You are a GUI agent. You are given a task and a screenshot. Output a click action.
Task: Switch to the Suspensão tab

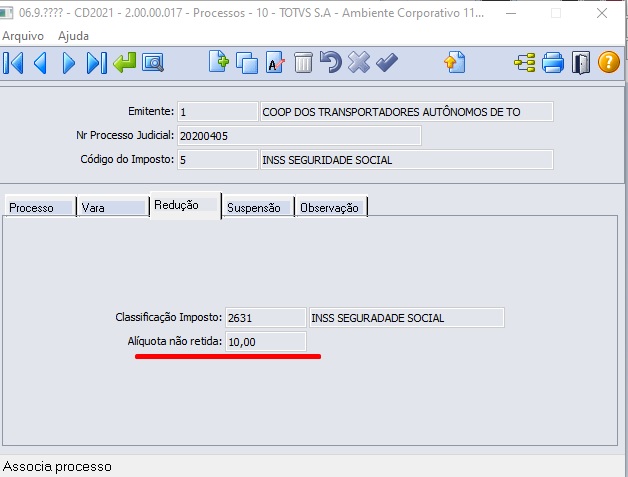258,207
